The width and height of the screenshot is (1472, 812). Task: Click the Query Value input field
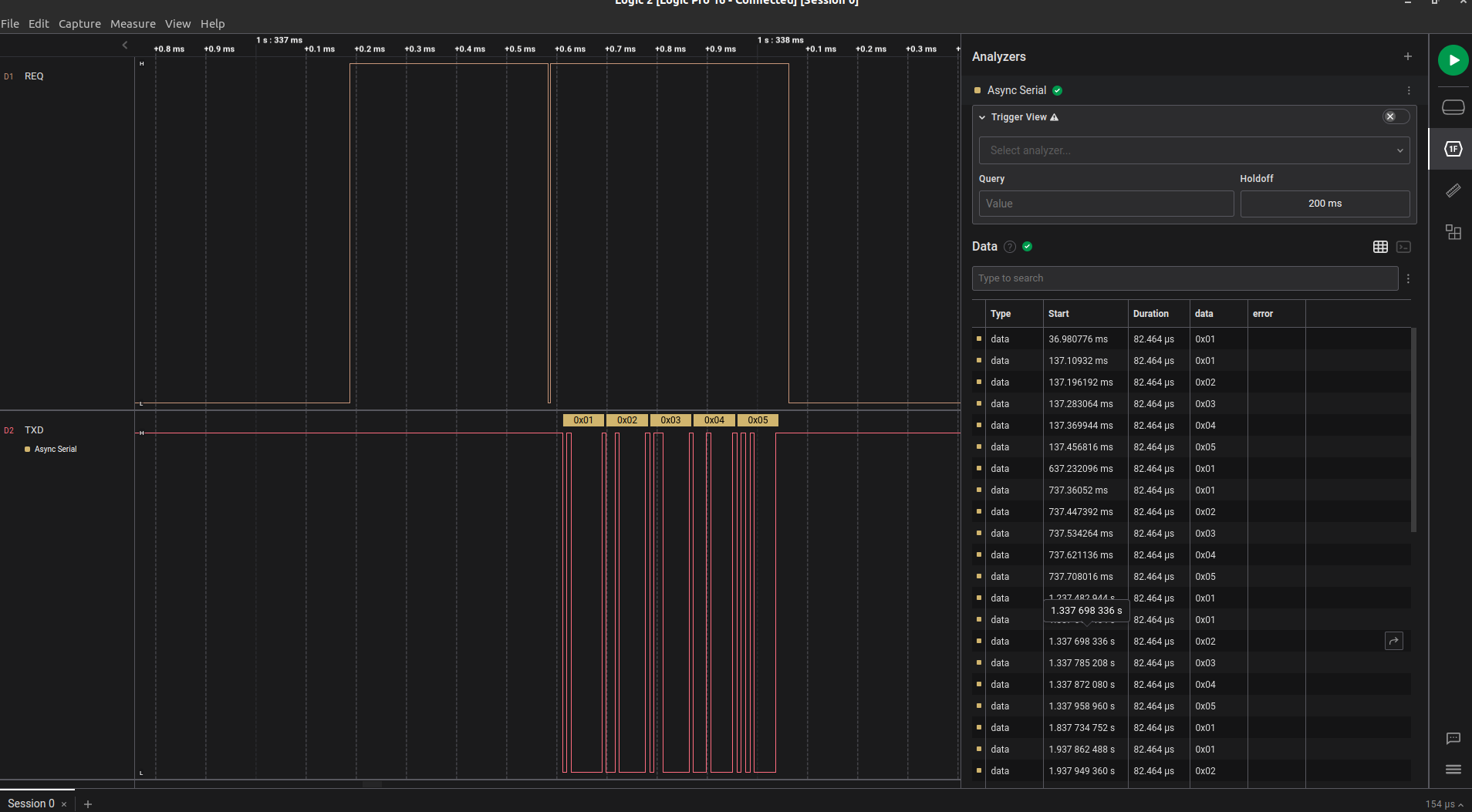1106,204
